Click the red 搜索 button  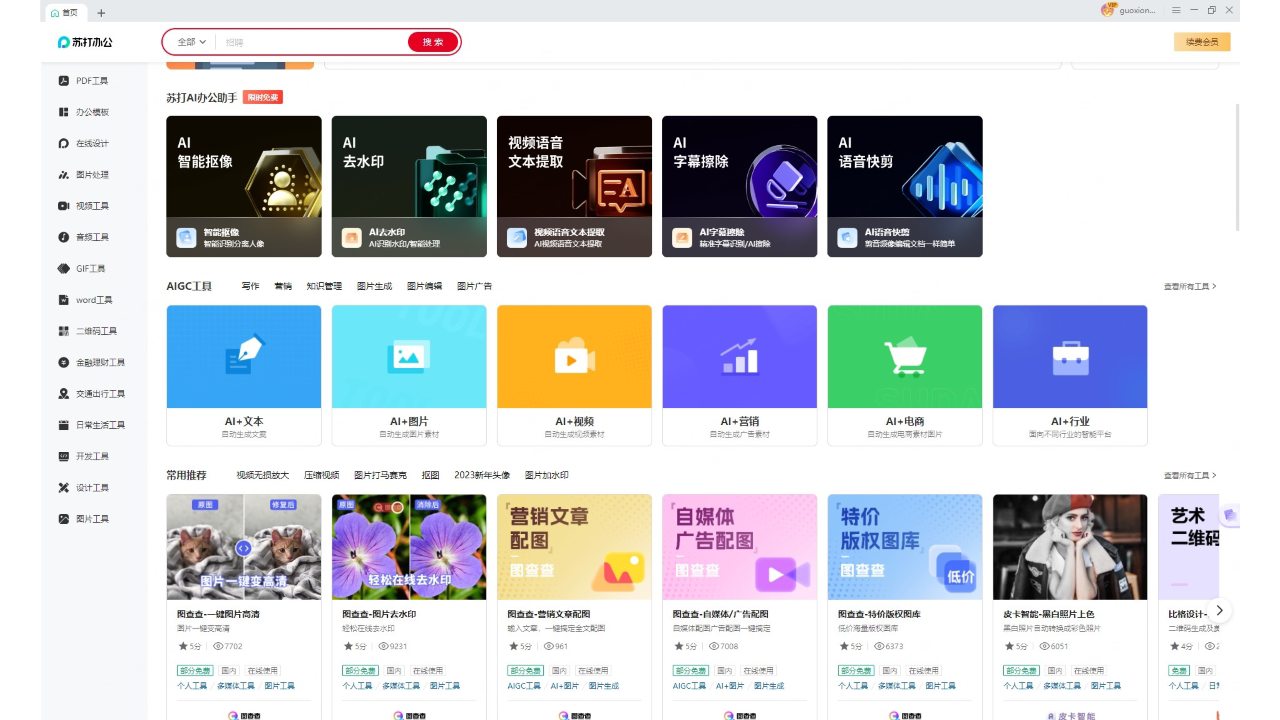tap(433, 42)
